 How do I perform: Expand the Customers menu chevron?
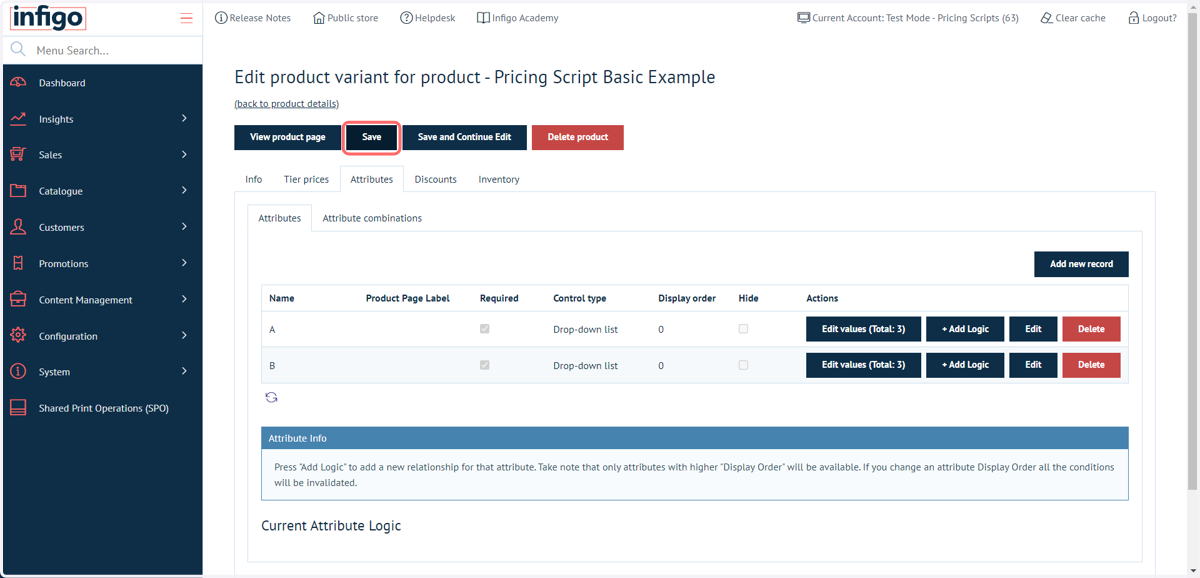click(184, 227)
